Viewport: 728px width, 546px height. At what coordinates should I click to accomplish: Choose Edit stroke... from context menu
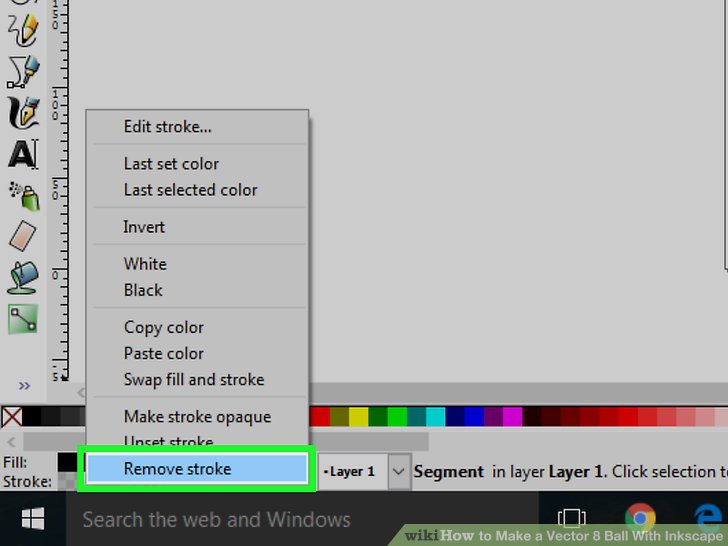[x=198, y=127]
